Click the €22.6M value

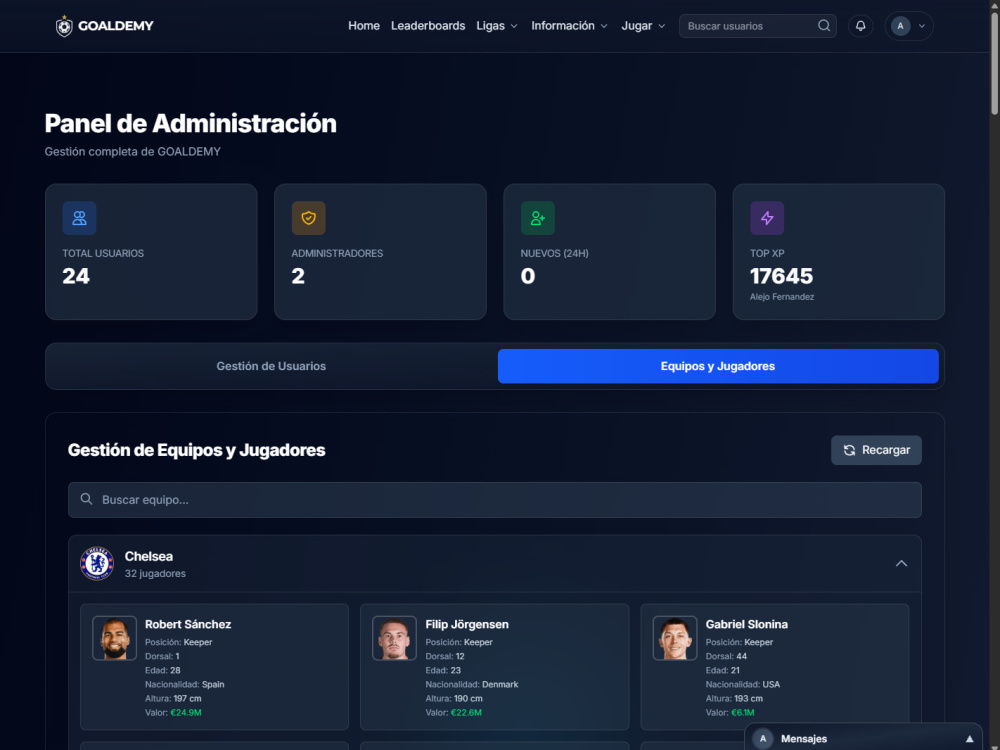click(x=466, y=712)
